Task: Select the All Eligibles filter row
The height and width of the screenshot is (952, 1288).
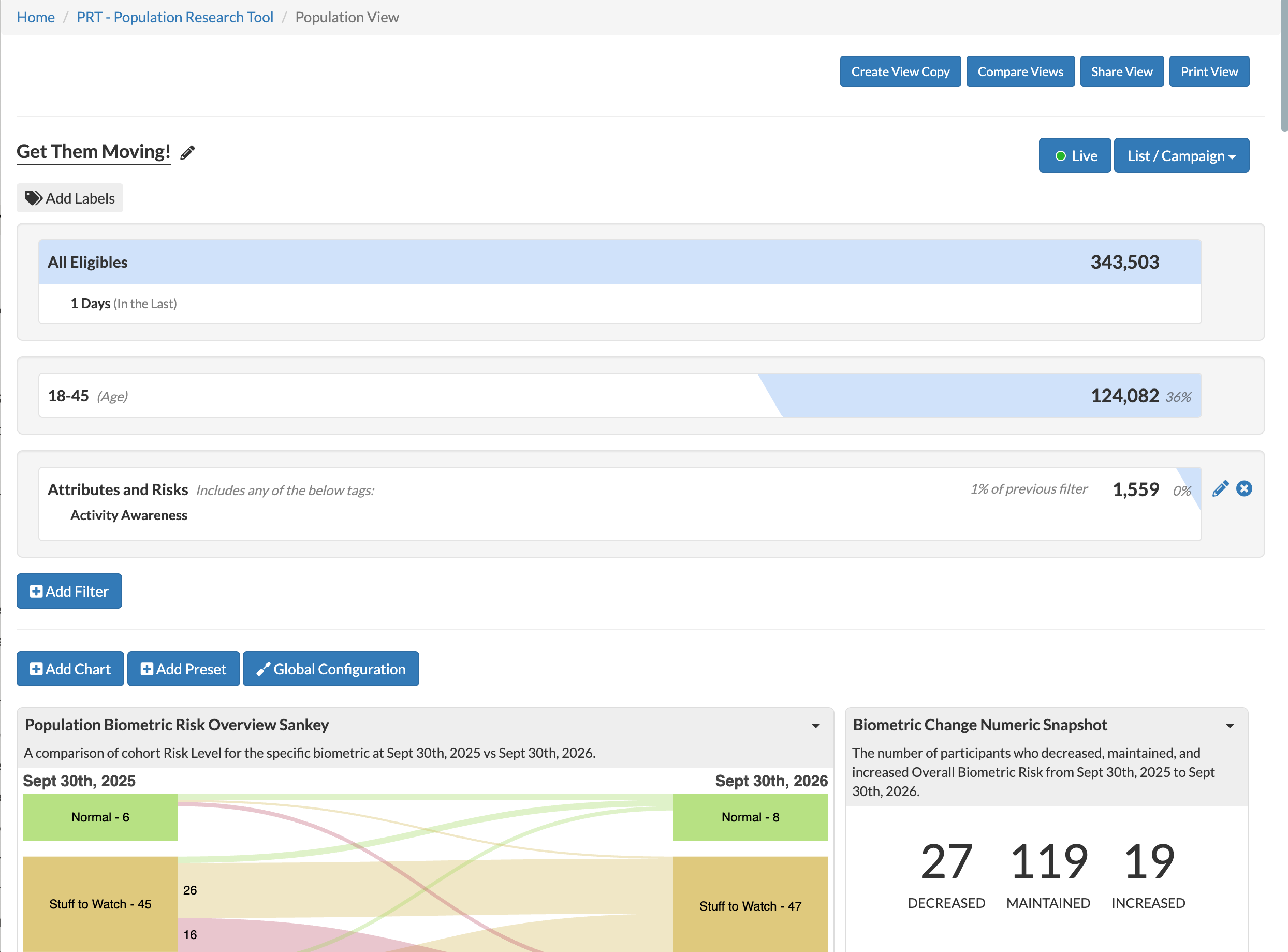Action: pyautogui.click(x=620, y=262)
